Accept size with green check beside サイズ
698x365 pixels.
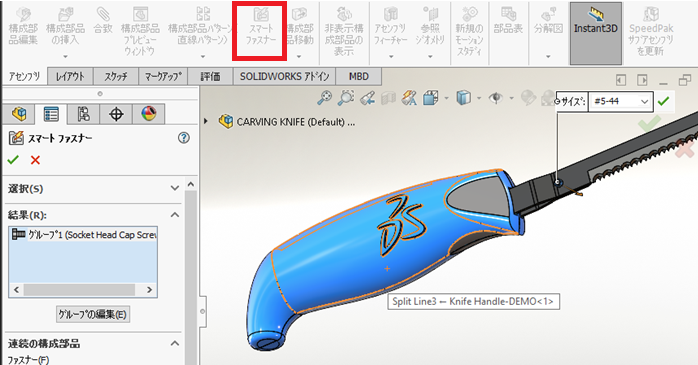tap(663, 101)
